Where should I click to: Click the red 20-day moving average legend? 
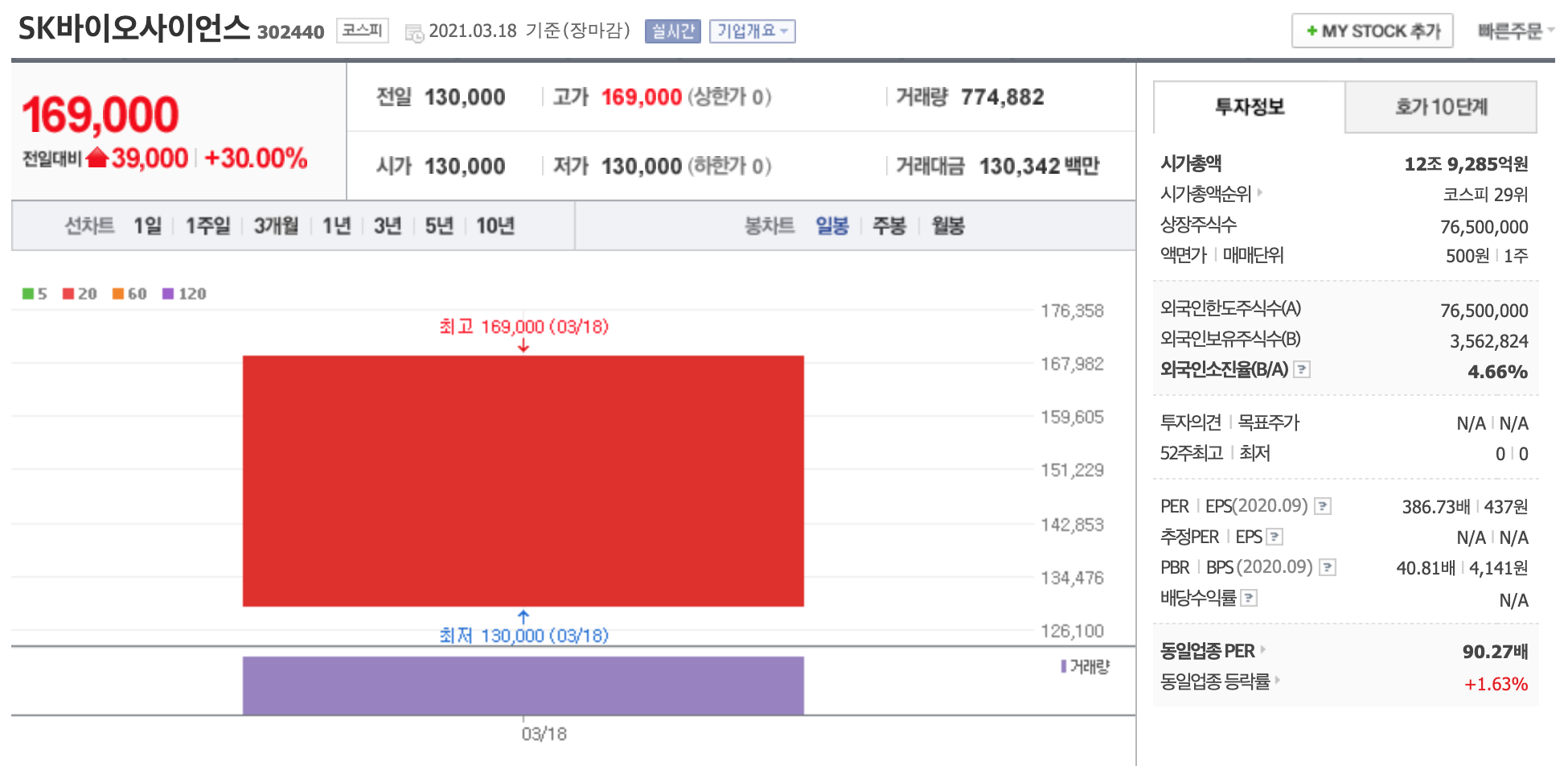(80, 294)
